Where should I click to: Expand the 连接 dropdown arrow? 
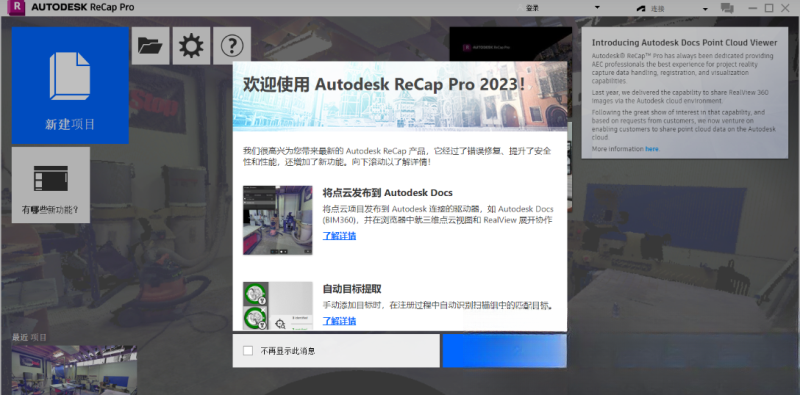705,9
